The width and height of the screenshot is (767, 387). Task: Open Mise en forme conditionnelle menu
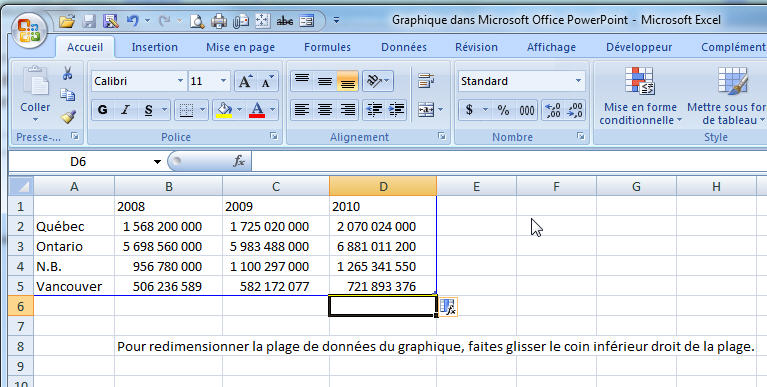click(640, 96)
